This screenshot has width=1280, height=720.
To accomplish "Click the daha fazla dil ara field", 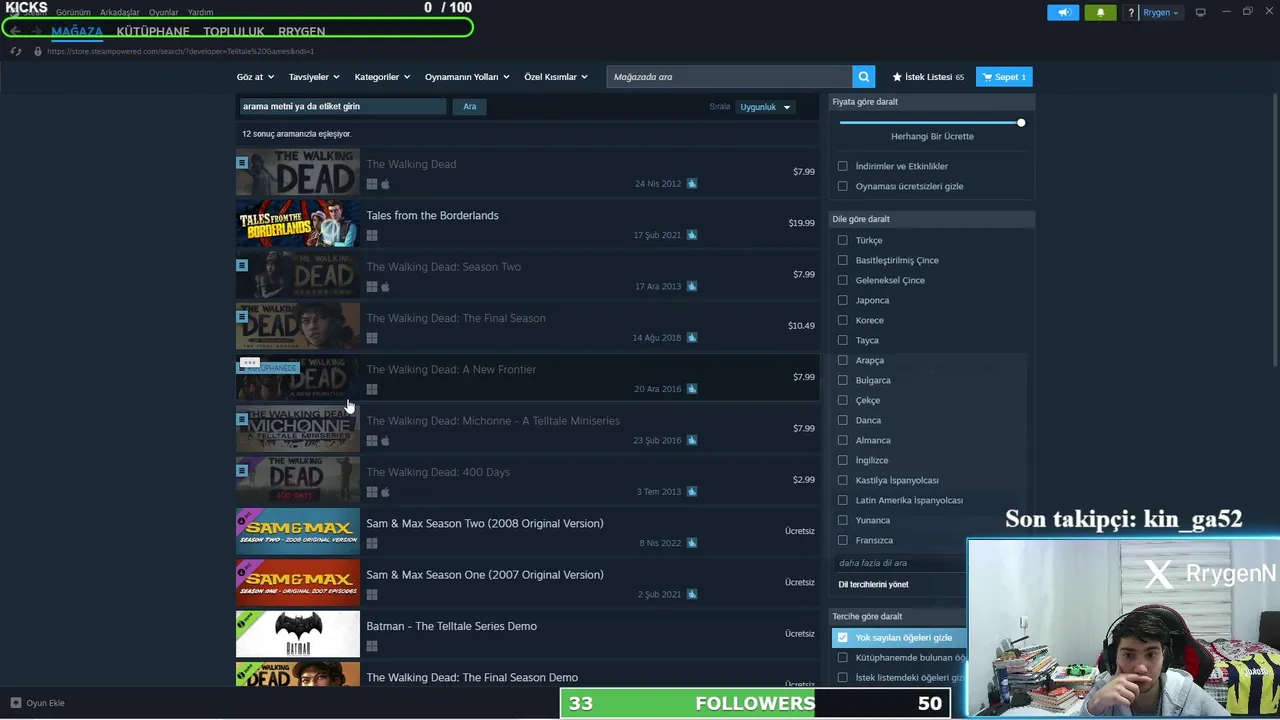I will (900, 563).
